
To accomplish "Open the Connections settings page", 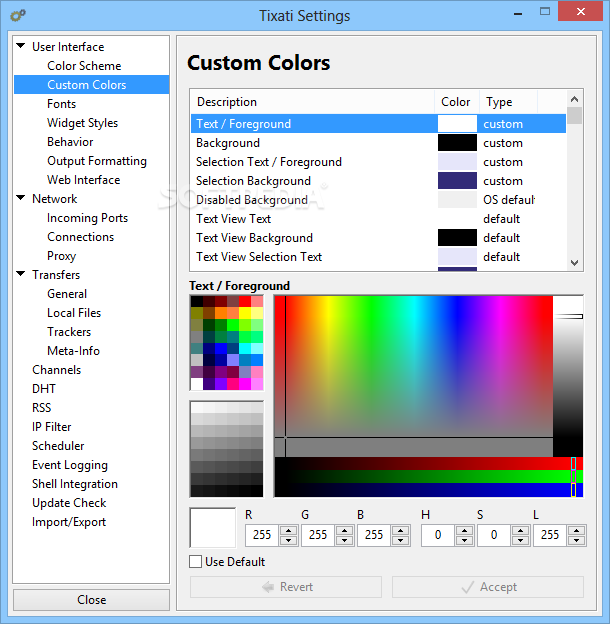I will pos(80,237).
